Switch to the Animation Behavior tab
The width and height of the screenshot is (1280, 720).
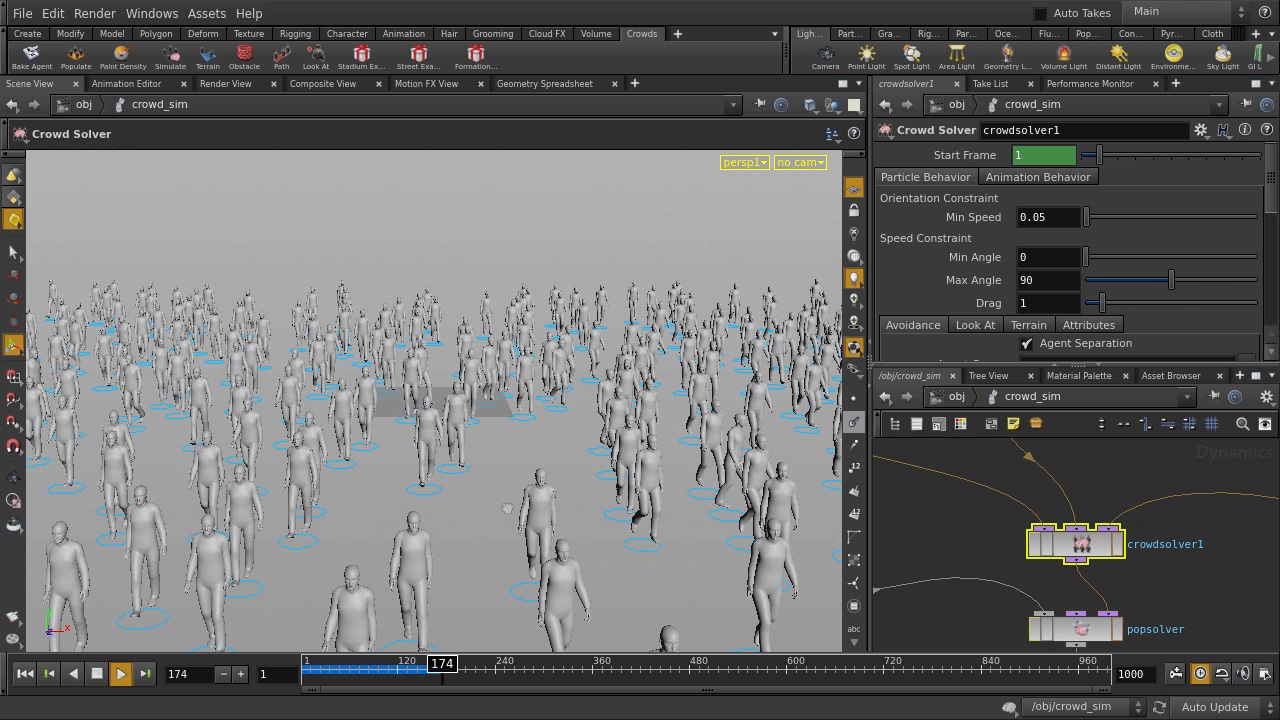(1038, 177)
